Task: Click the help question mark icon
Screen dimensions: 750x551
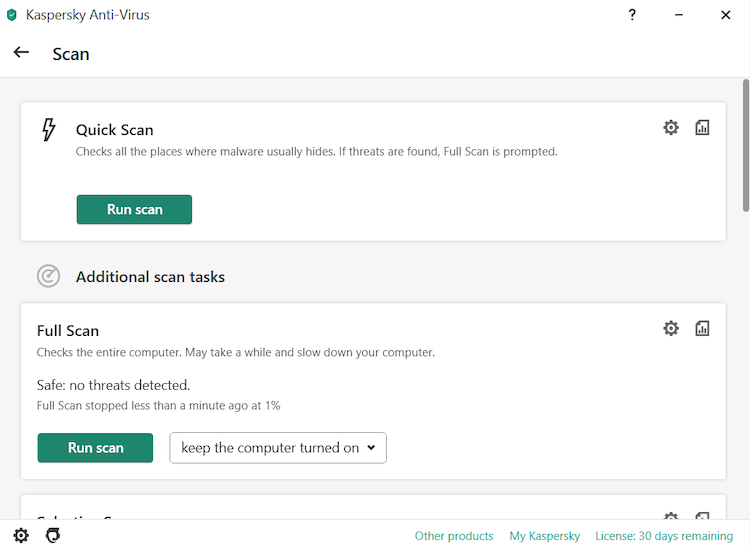Action: pos(632,15)
